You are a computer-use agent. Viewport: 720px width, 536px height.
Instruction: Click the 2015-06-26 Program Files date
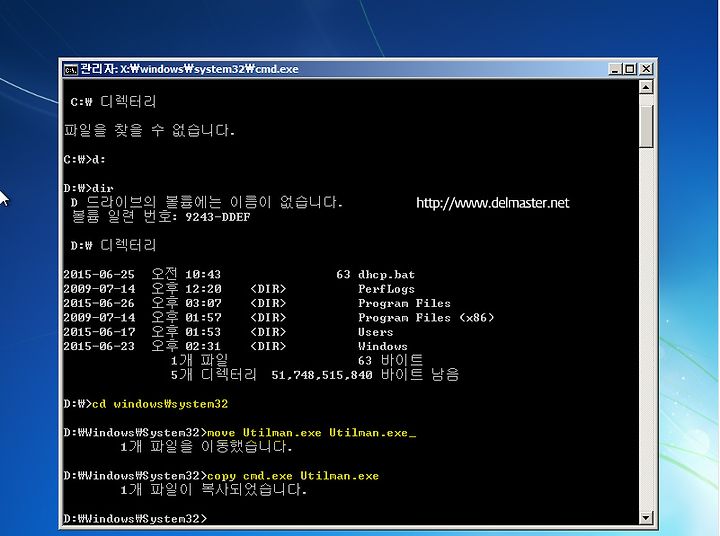[x=99, y=303]
